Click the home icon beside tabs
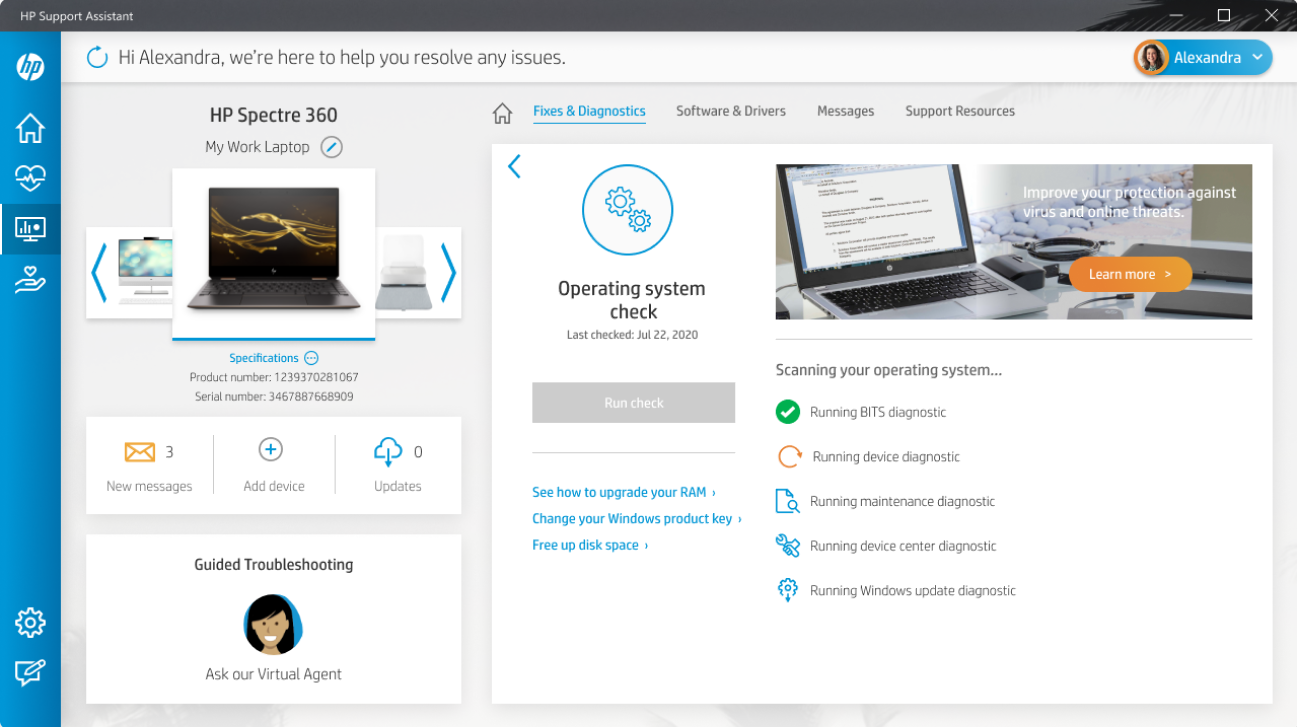 [502, 113]
